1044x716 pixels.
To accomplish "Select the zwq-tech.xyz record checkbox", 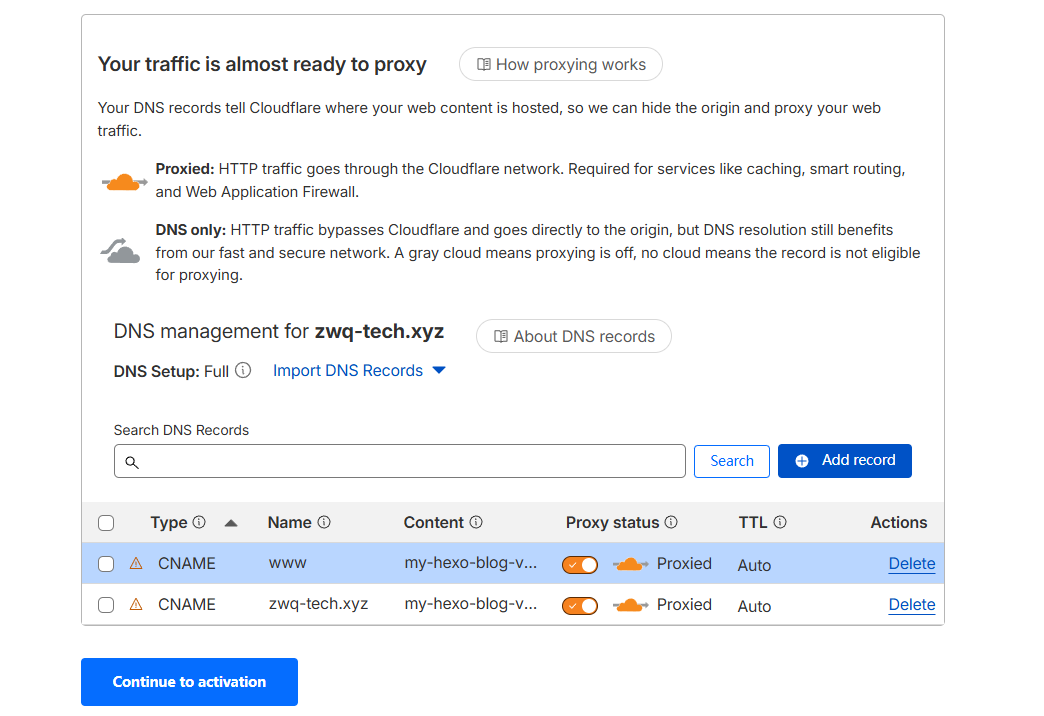I will tap(106, 605).
